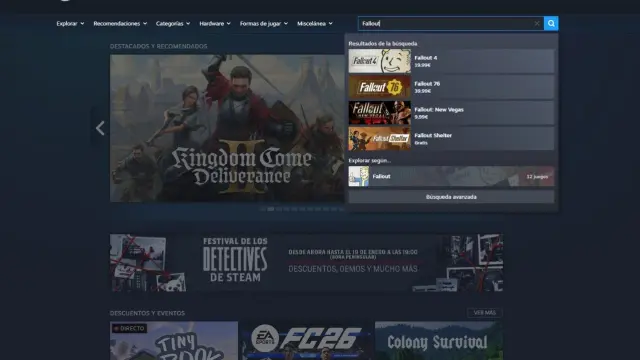Viewport: 640px width, 360px height.
Task: Open the EA Sports FC26 card
Action: (x=306, y=341)
